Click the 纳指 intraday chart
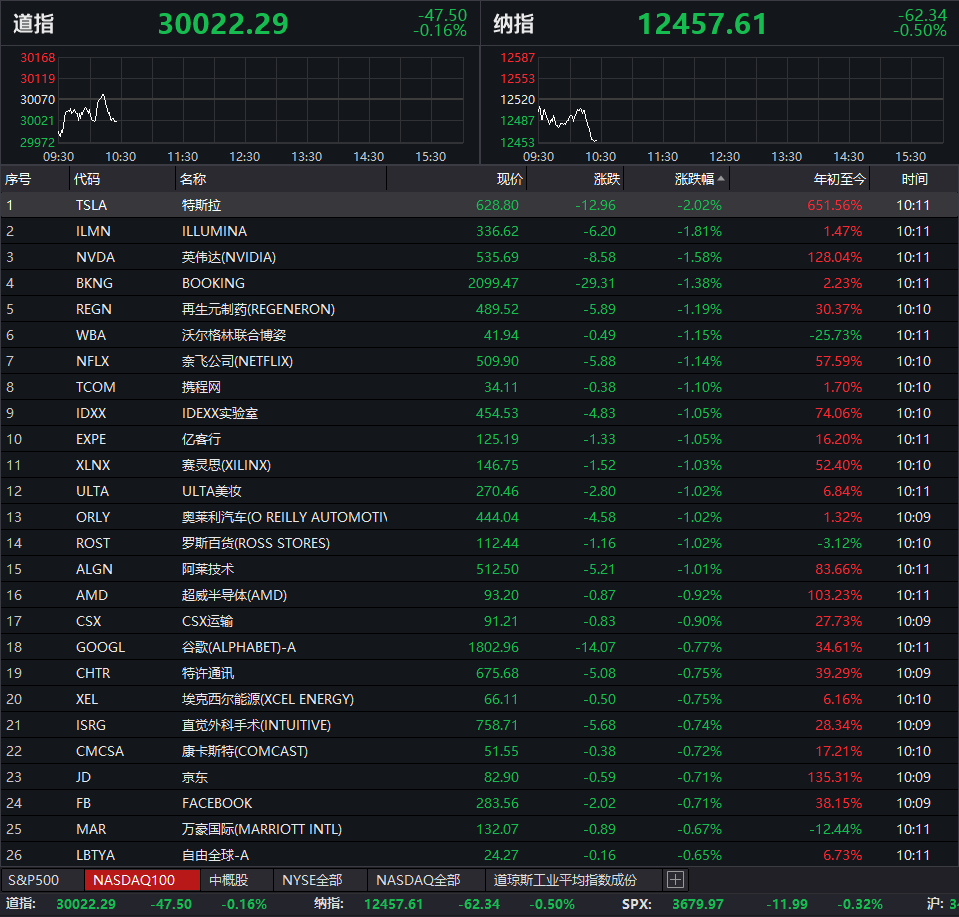 (741, 100)
